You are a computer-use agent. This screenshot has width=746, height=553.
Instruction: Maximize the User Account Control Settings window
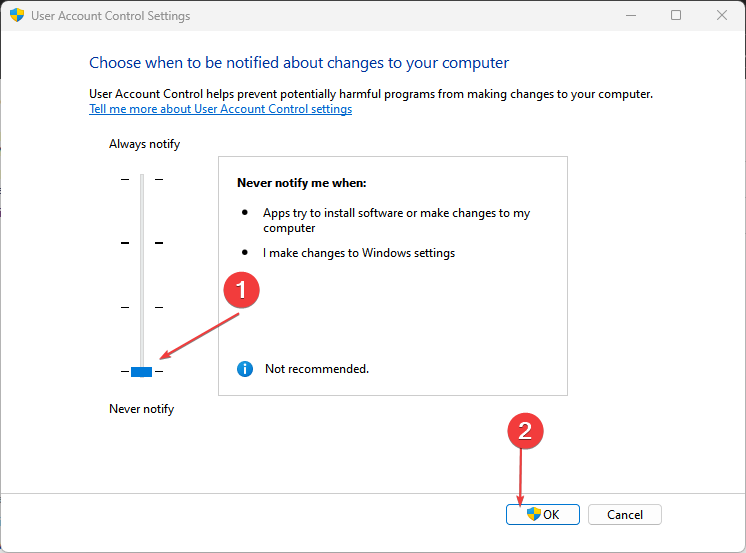(x=676, y=16)
